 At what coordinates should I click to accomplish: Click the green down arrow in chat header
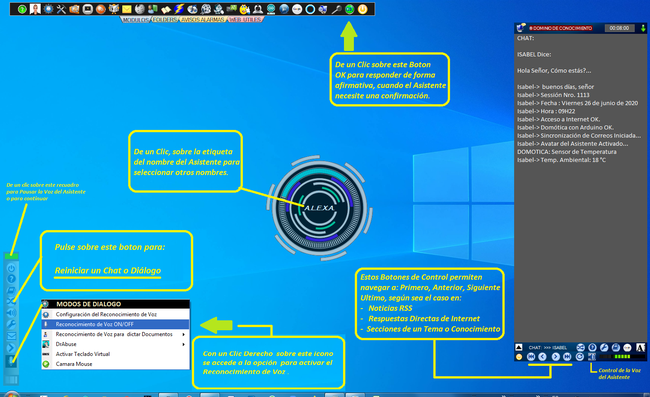coord(643,28)
